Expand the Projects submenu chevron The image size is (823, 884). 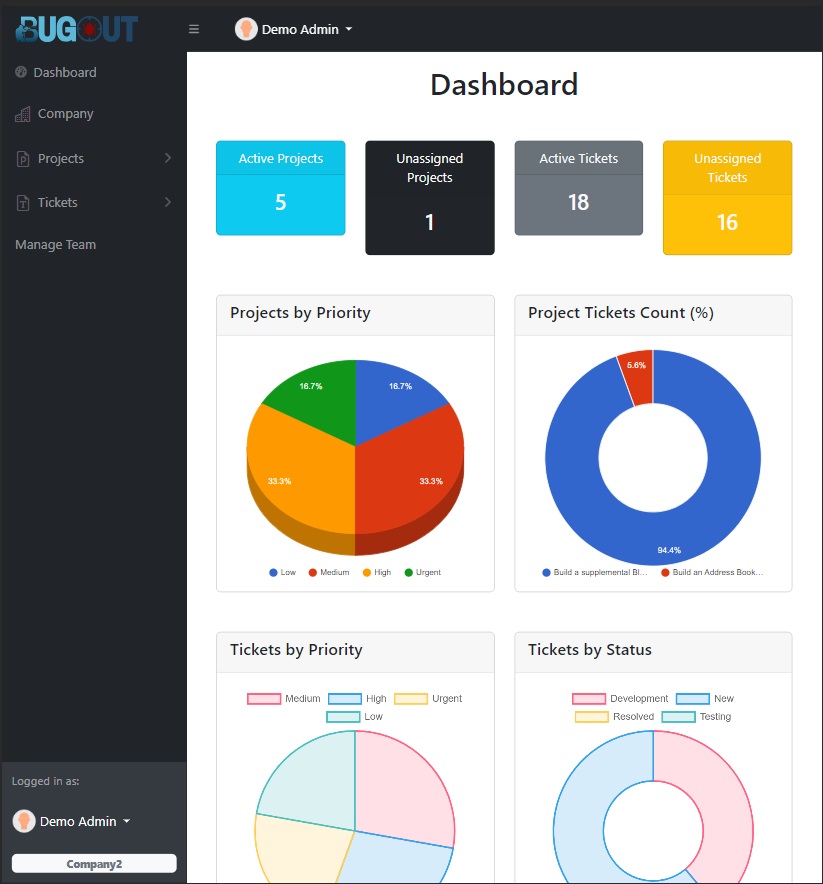coord(168,158)
